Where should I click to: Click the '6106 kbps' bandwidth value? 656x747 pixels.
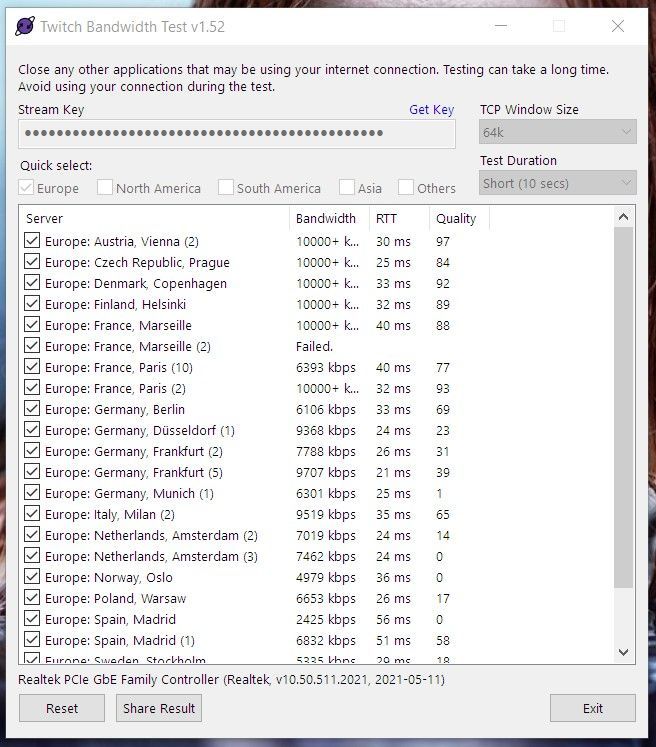[326, 409]
